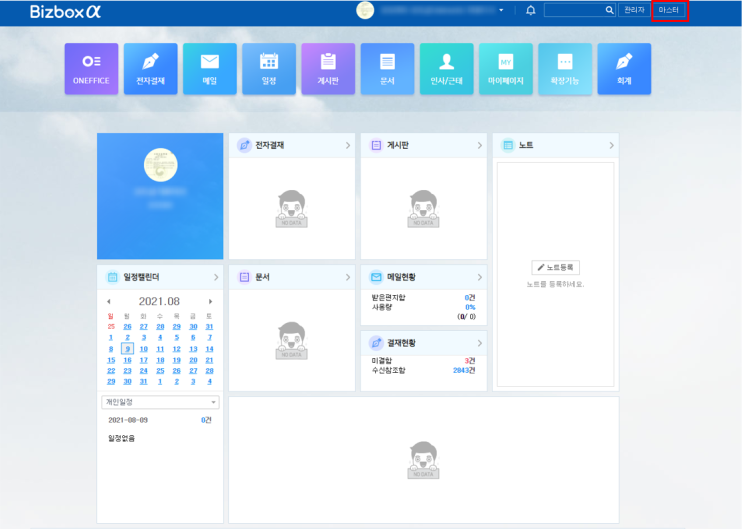Open 미결함 count 3건

(470, 361)
